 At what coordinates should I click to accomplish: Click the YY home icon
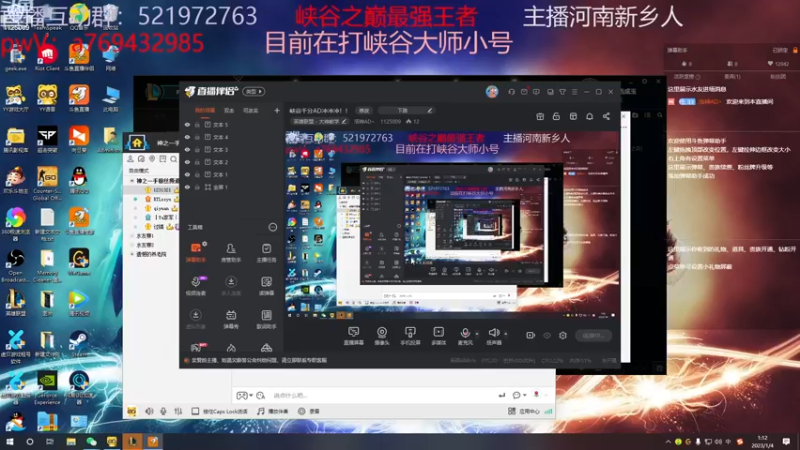(137, 143)
